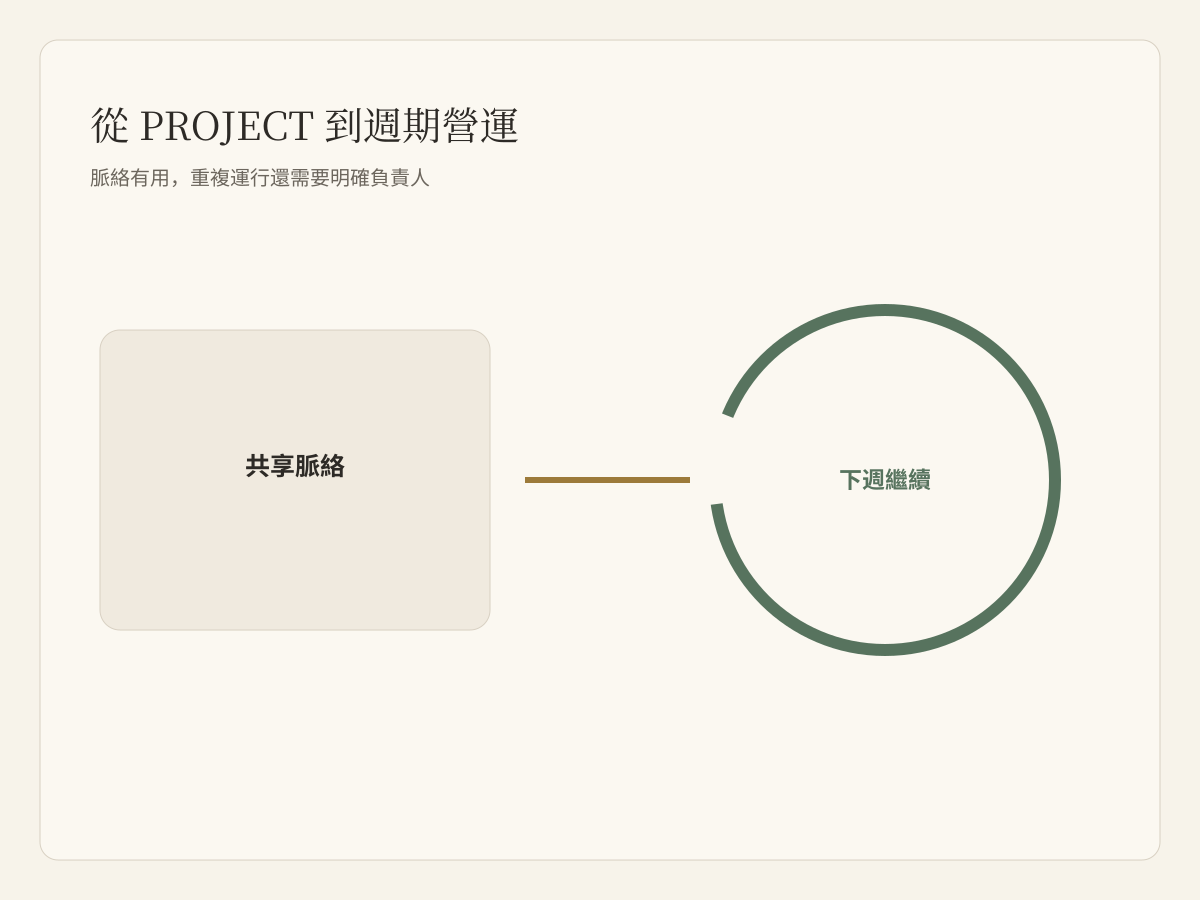Click the upper tip of the ring beside the gap
Screen dimensions: 1200x900
(x=729, y=414)
